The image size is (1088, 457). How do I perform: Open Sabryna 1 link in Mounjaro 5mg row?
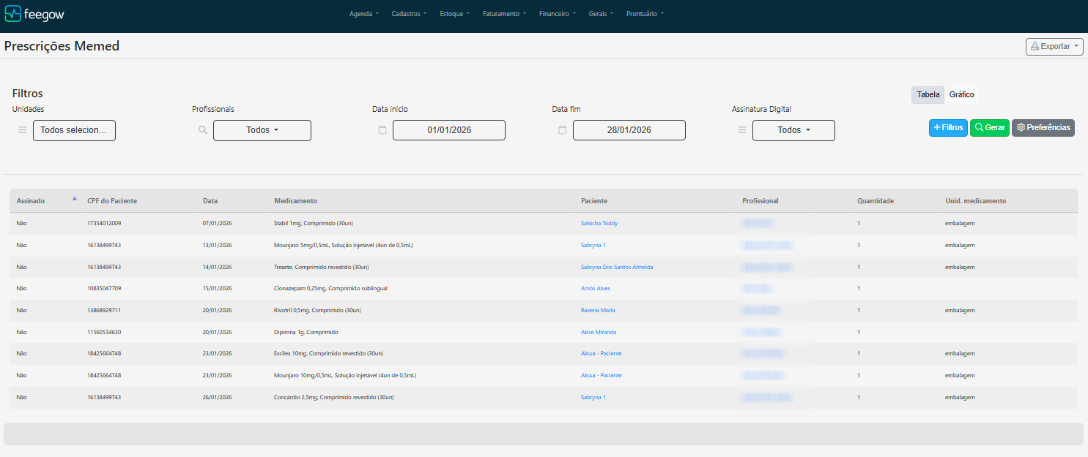593,245
